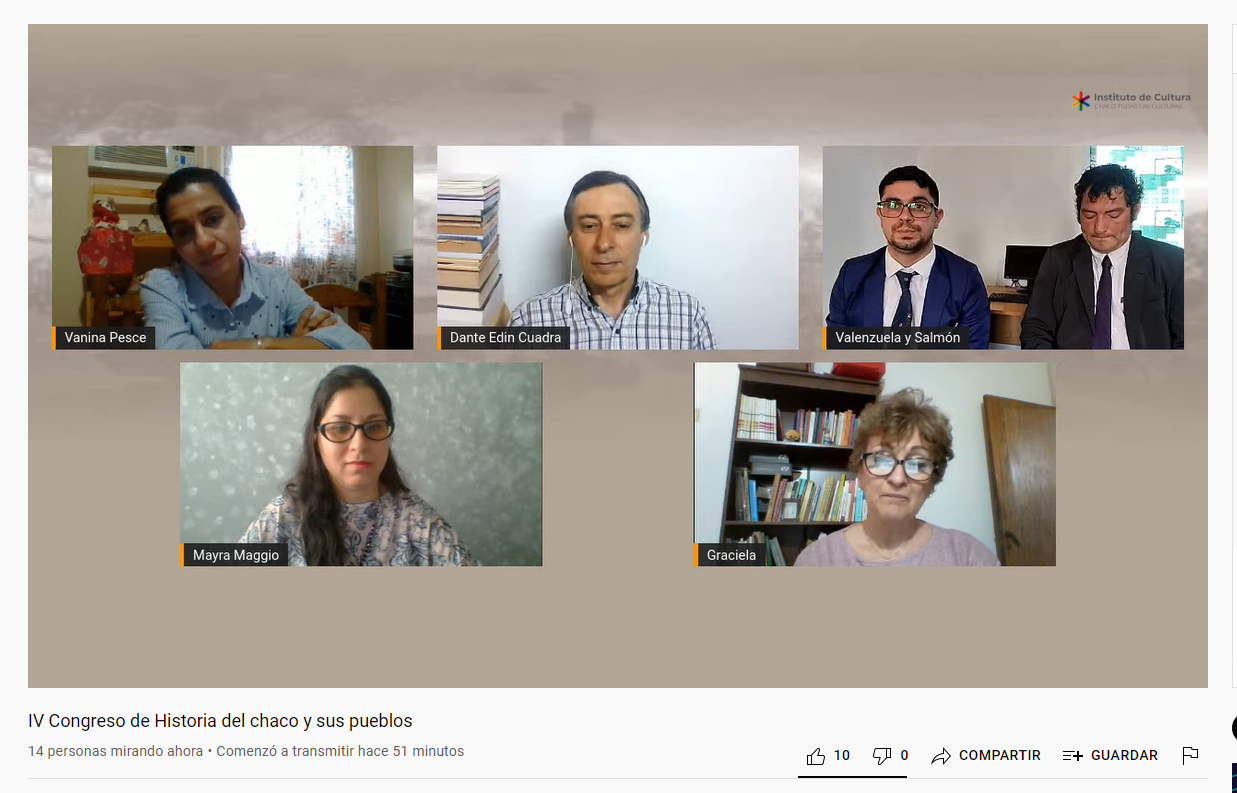The width and height of the screenshot is (1237, 793).
Task: Click the thumbs up like icon
Action: 816,756
